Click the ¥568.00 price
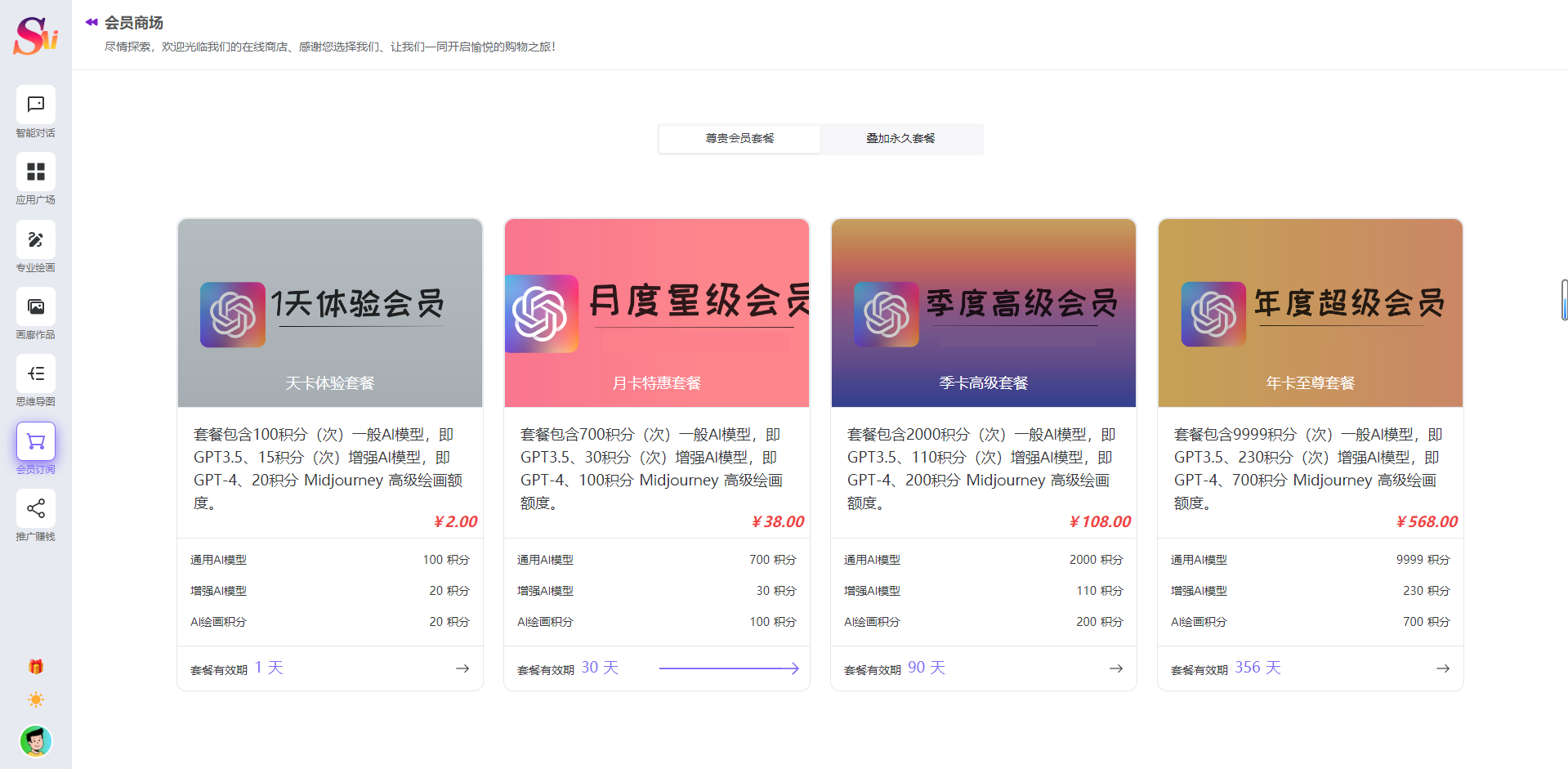 (x=1427, y=521)
